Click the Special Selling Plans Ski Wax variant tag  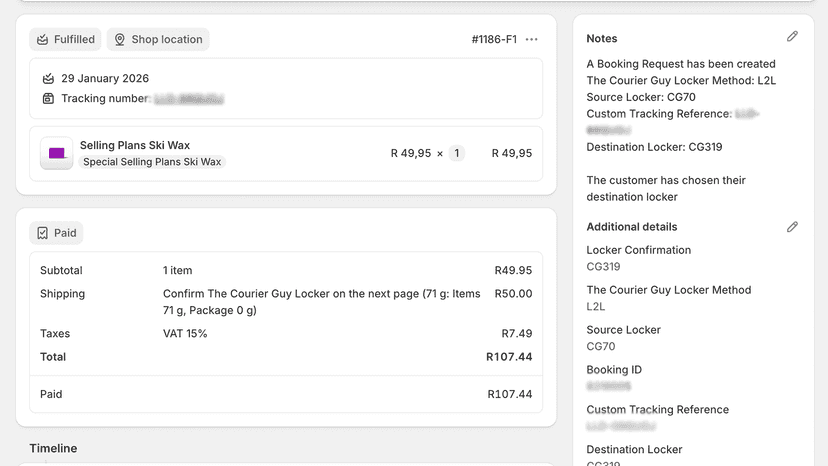(152, 162)
